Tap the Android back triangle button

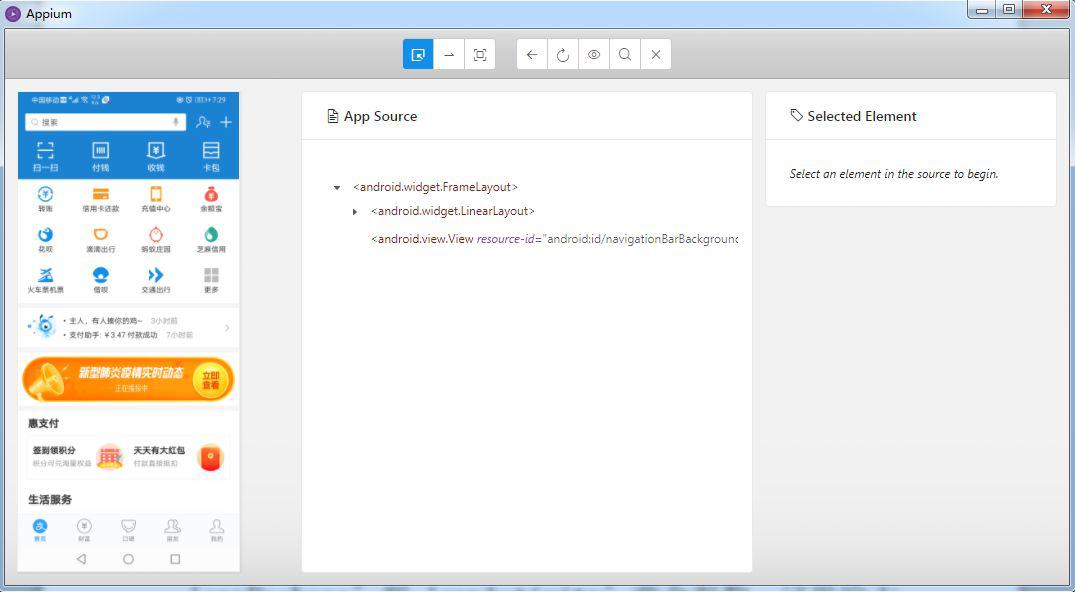[82, 559]
